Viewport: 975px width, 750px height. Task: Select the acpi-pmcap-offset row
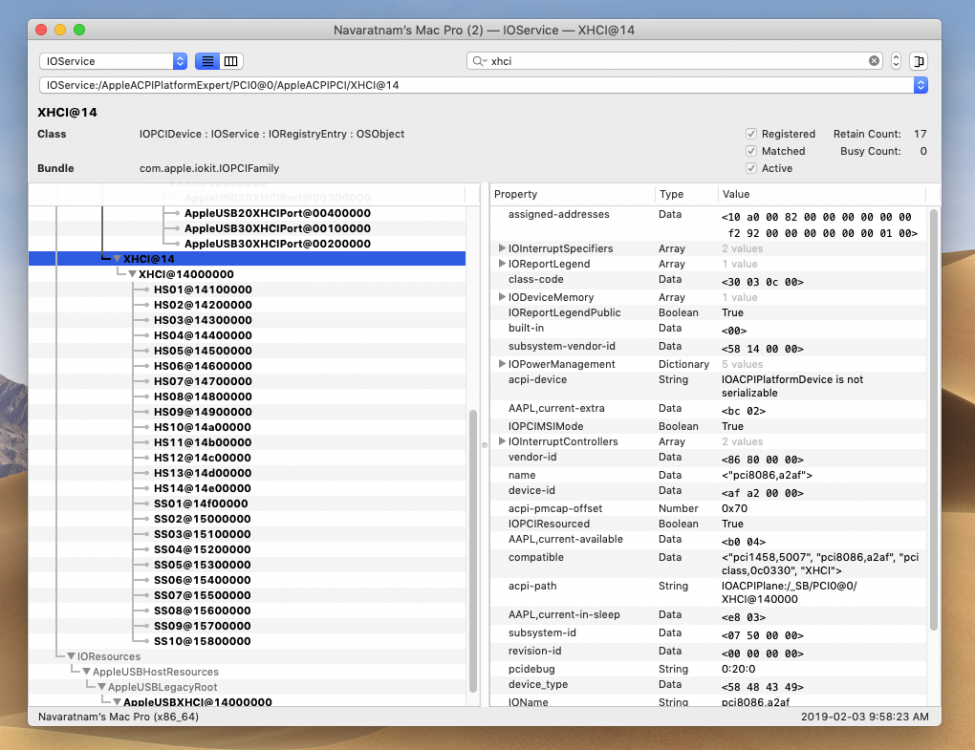pyautogui.click(x=708, y=508)
